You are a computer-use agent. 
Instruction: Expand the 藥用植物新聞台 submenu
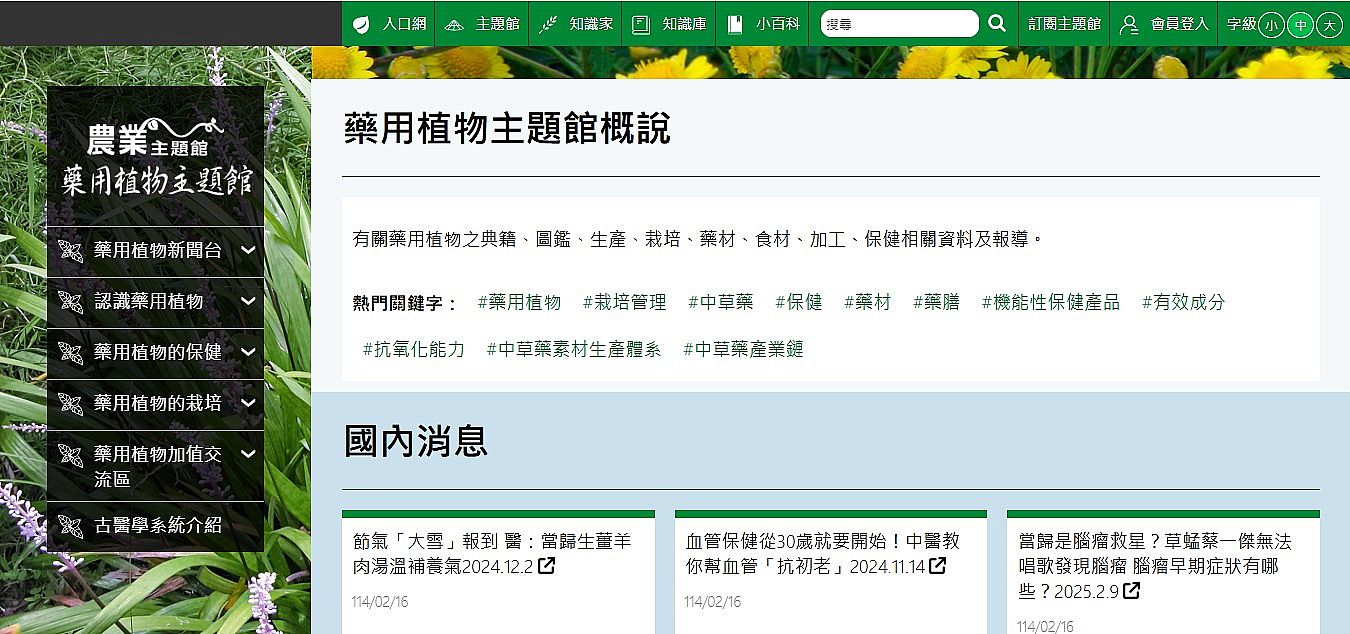coord(248,250)
